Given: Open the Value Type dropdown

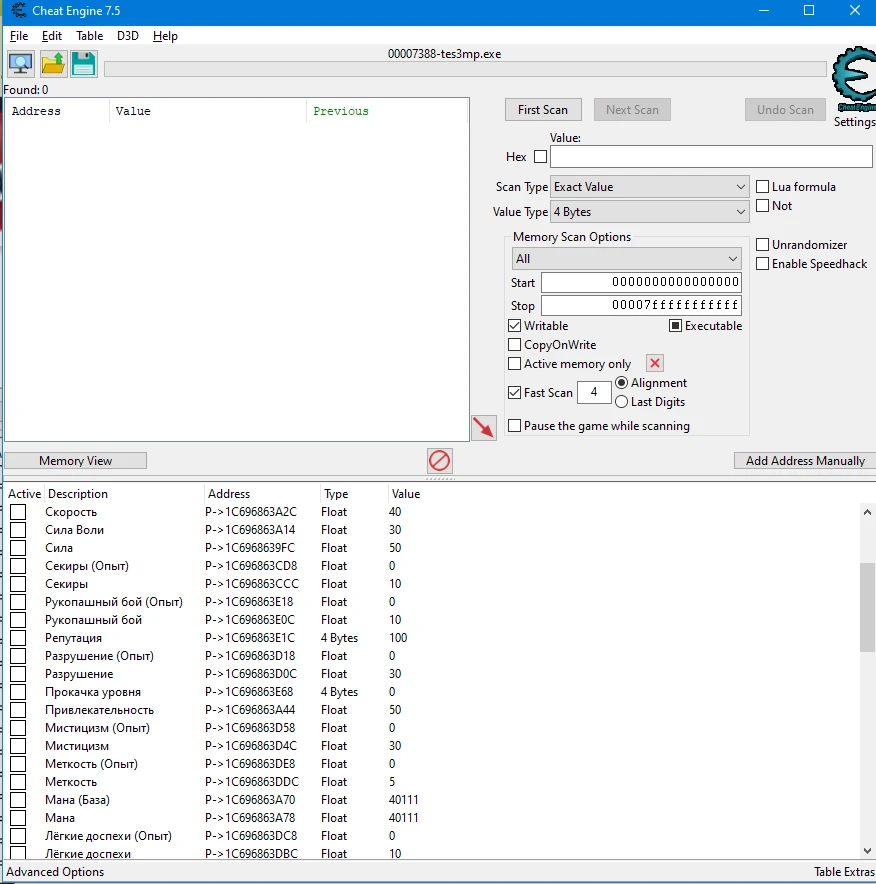Looking at the screenshot, I should coord(649,212).
